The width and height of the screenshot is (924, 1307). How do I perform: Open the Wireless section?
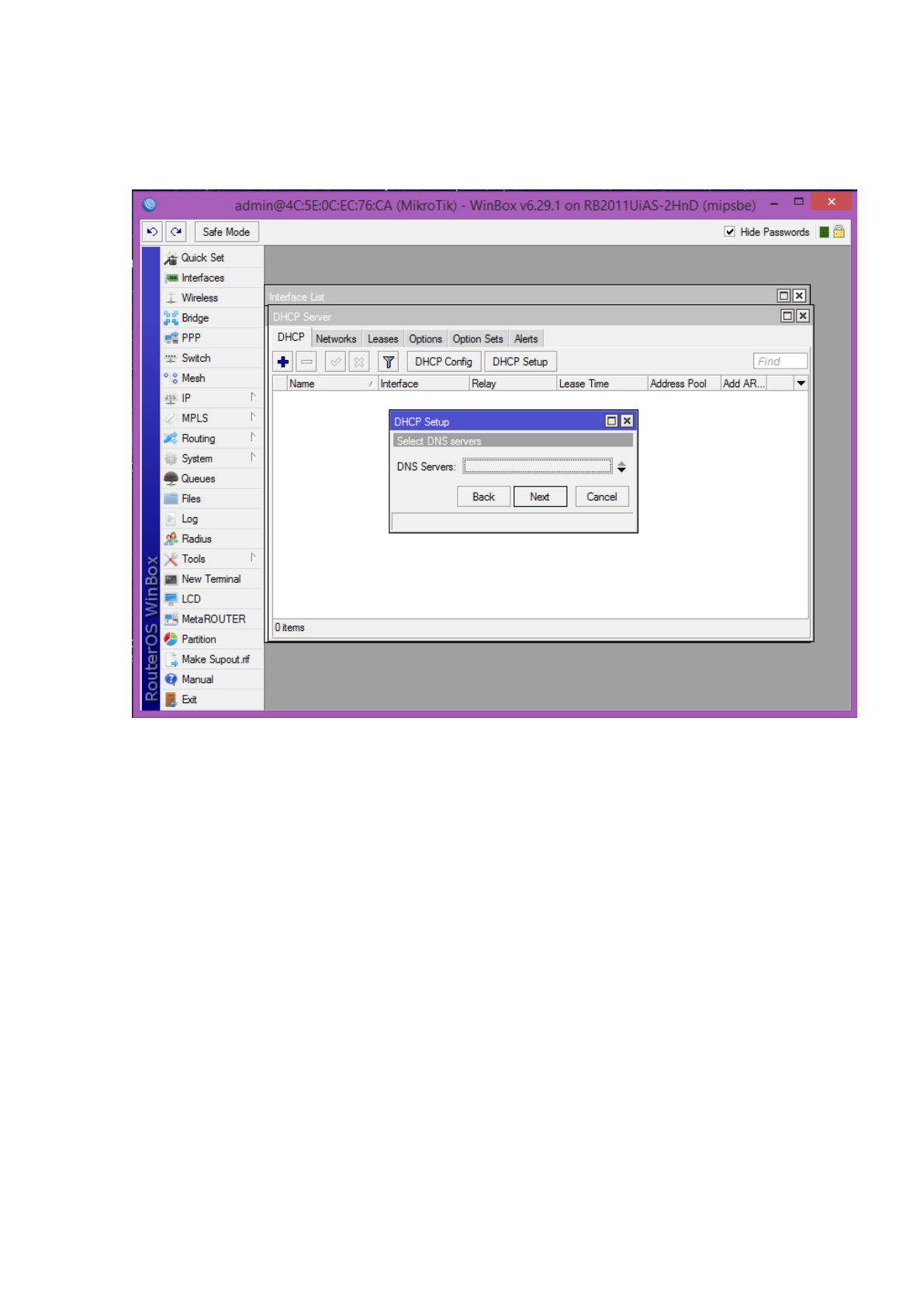pyautogui.click(x=212, y=298)
